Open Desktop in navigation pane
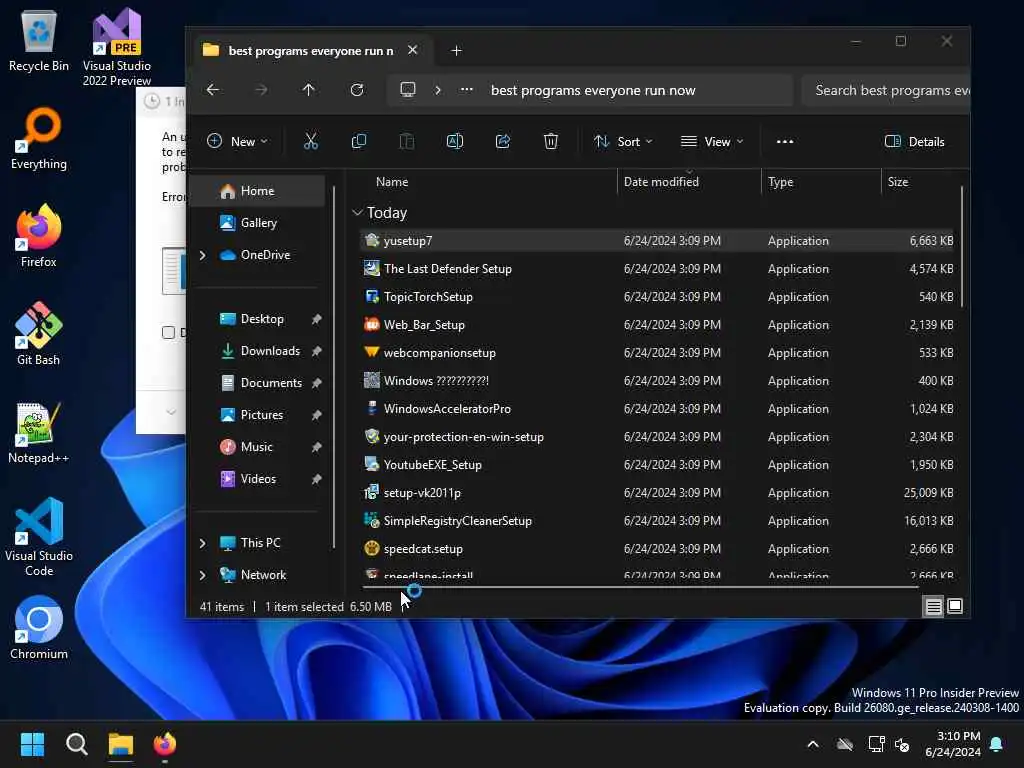This screenshot has width=1024, height=768. click(262, 319)
